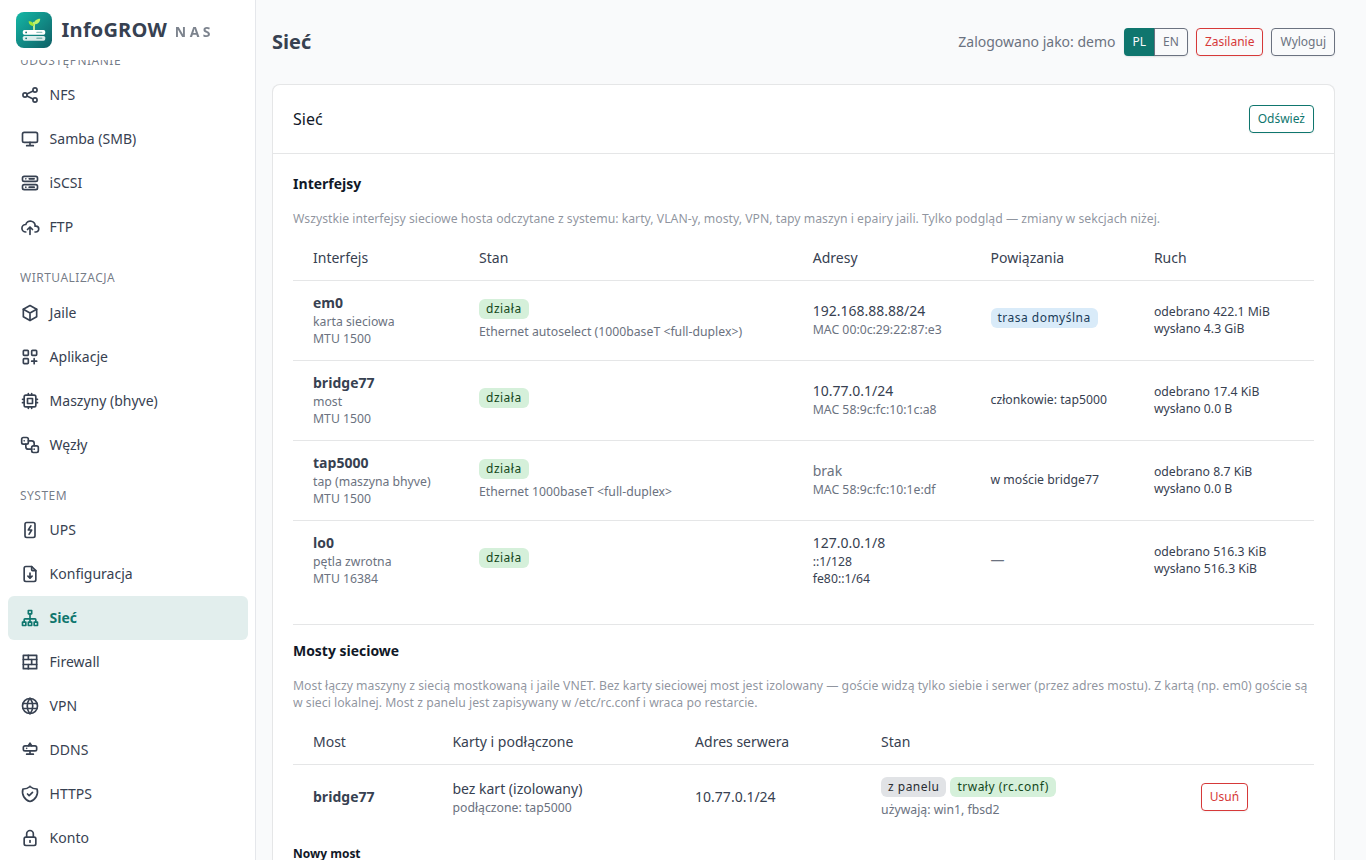Click "w moście bridge77" text
Viewport: 1366px width, 860px height.
pos(1045,480)
